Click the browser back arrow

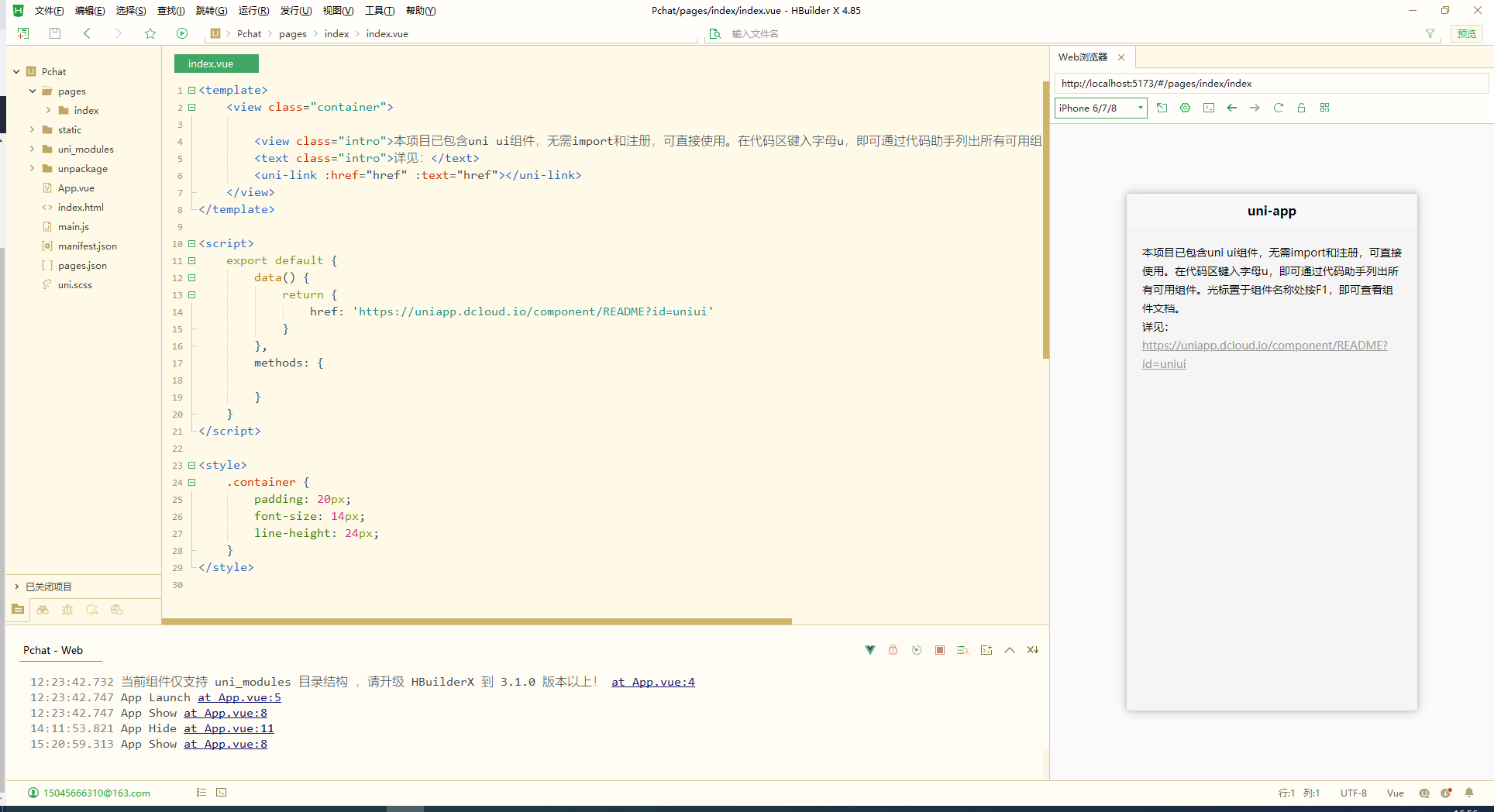coord(1232,108)
